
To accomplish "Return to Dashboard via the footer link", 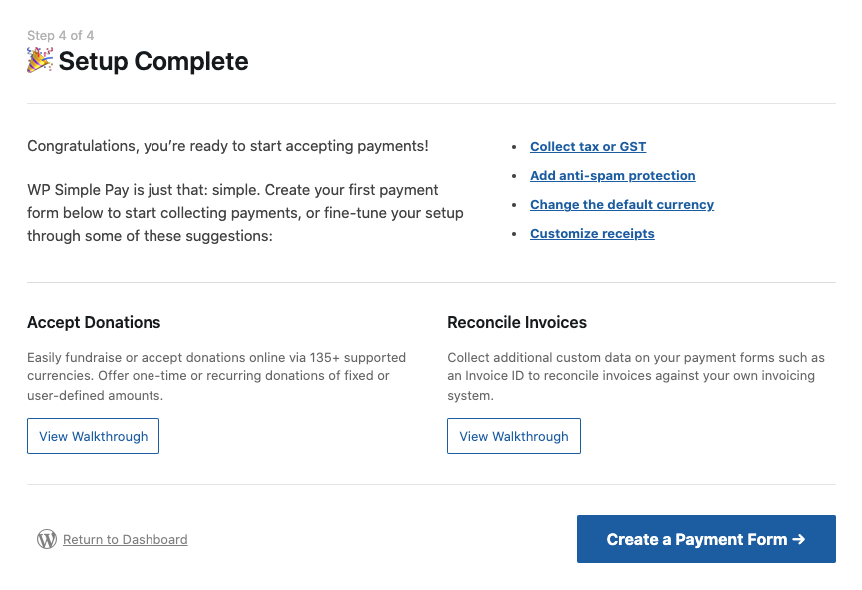I will 125,539.
